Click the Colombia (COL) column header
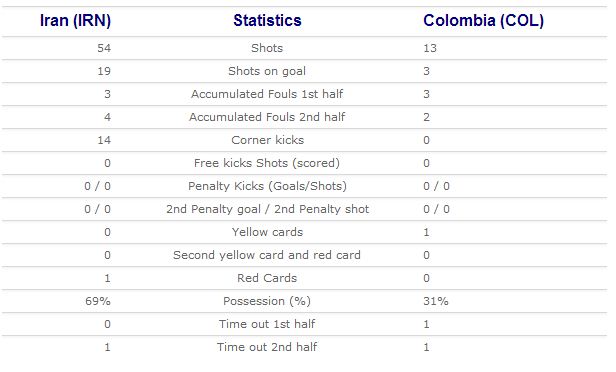The height and width of the screenshot is (372, 616). tap(484, 20)
